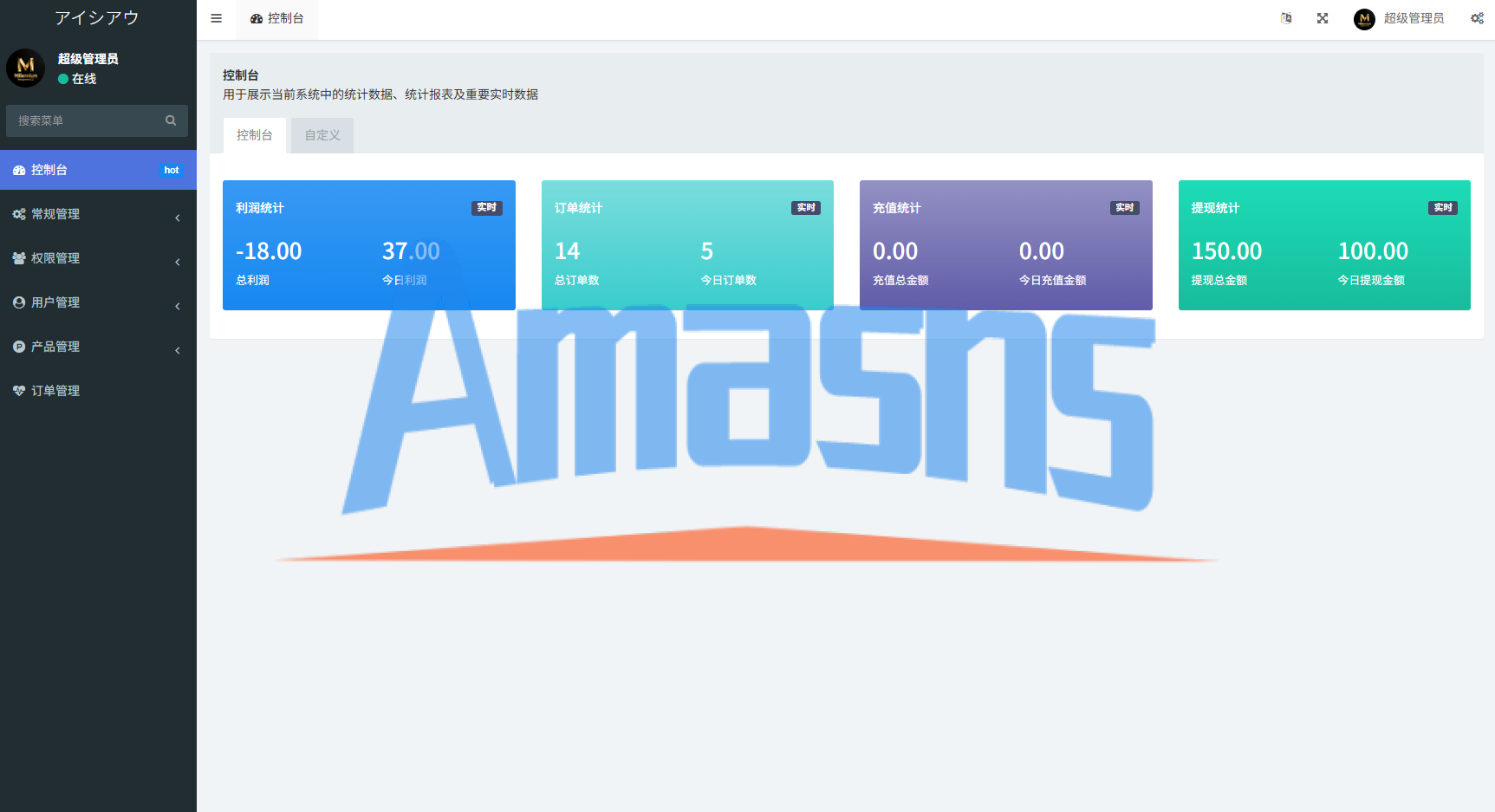Image resolution: width=1495 pixels, height=812 pixels.
Task: Toggle the hamburger sidebar menu icon
Action: tap(217, 18)
